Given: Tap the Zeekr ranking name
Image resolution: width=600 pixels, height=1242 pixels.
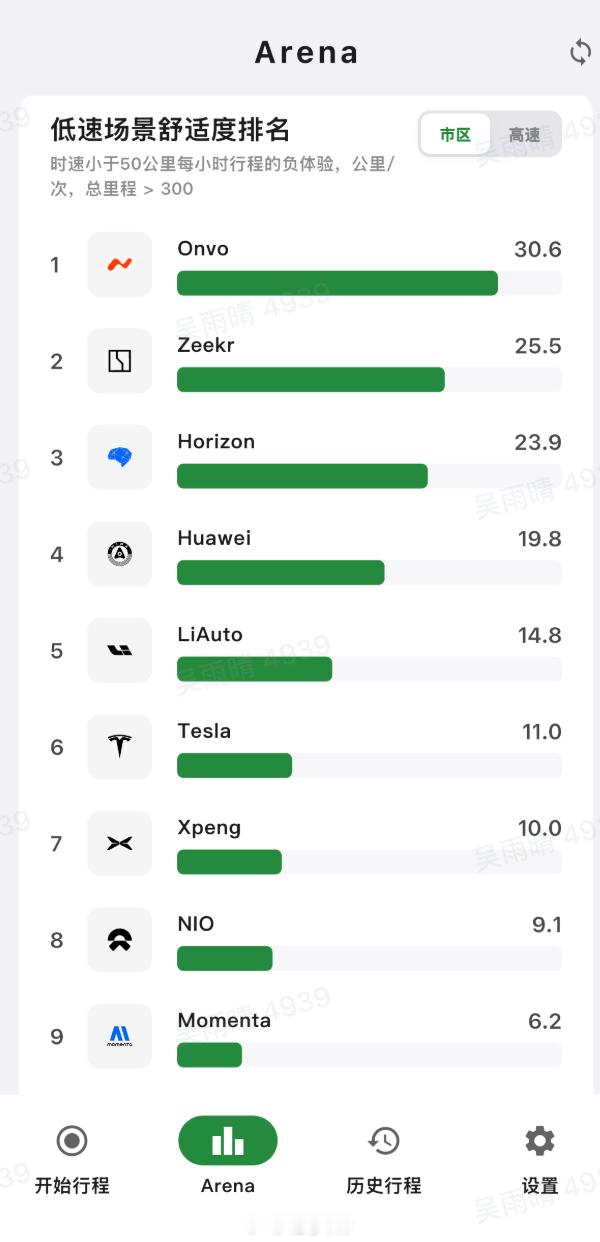Looking at the screenshot, I should (206, 346).
